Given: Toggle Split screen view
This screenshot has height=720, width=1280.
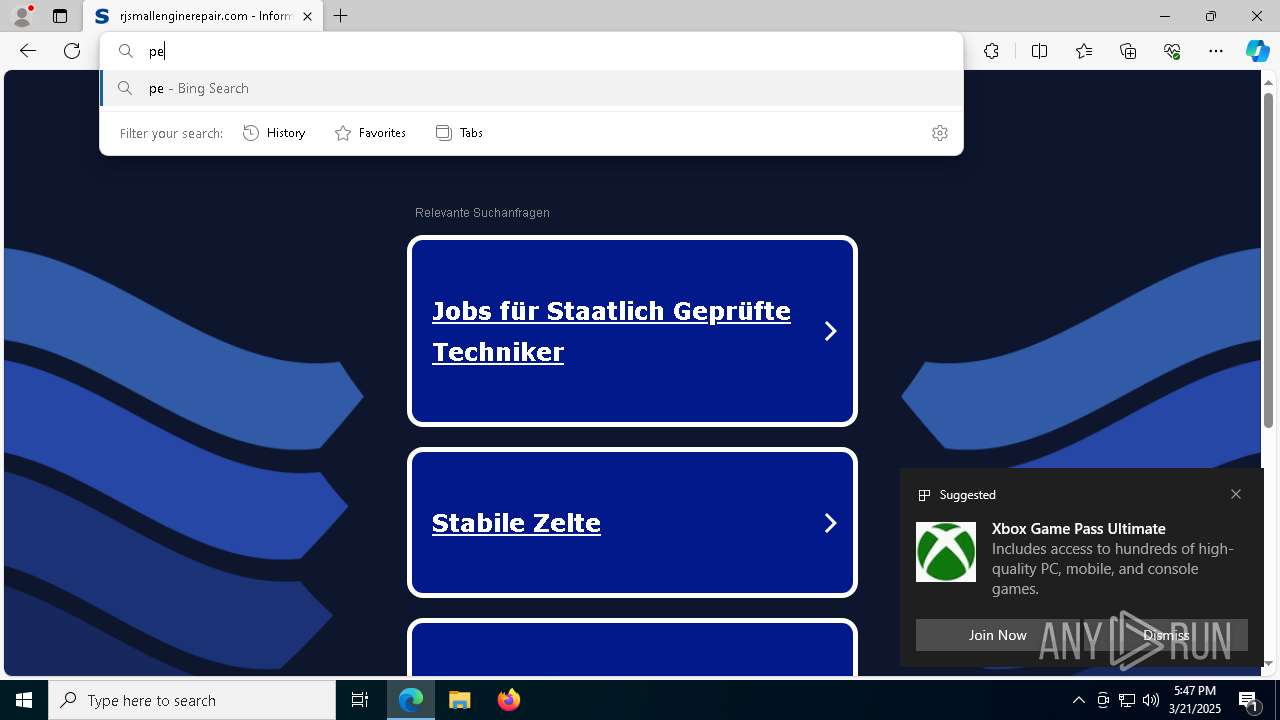Looking at the screenshot, I should point(1039,51).
